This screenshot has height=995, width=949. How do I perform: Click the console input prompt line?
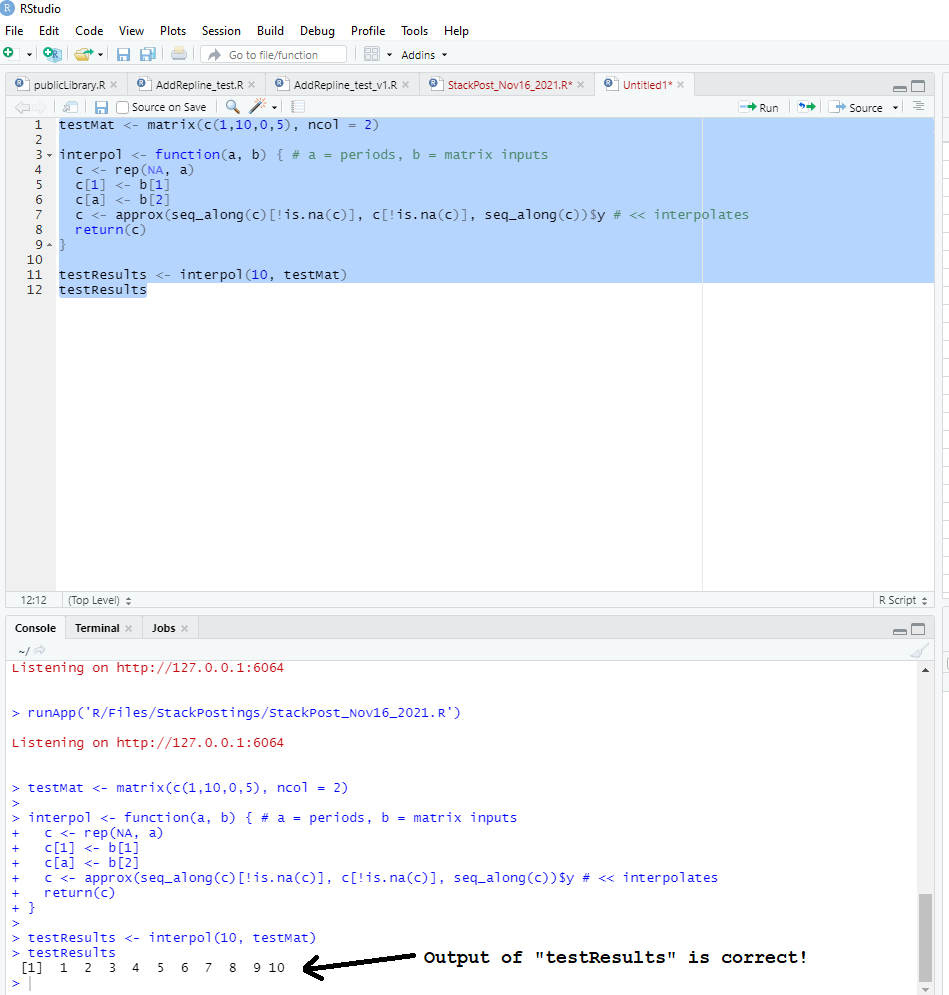(463, 983)
